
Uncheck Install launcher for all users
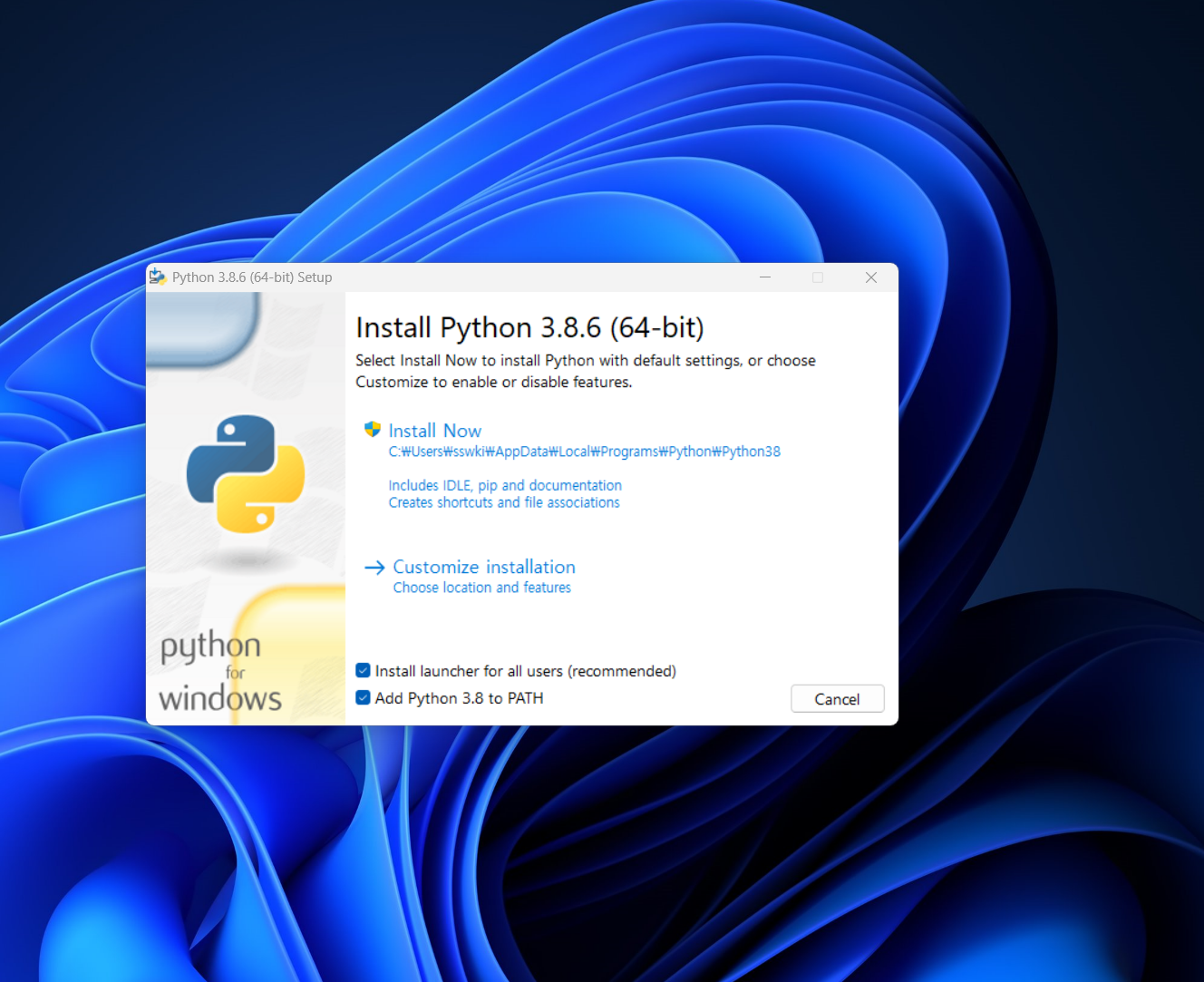click(363, 671)
